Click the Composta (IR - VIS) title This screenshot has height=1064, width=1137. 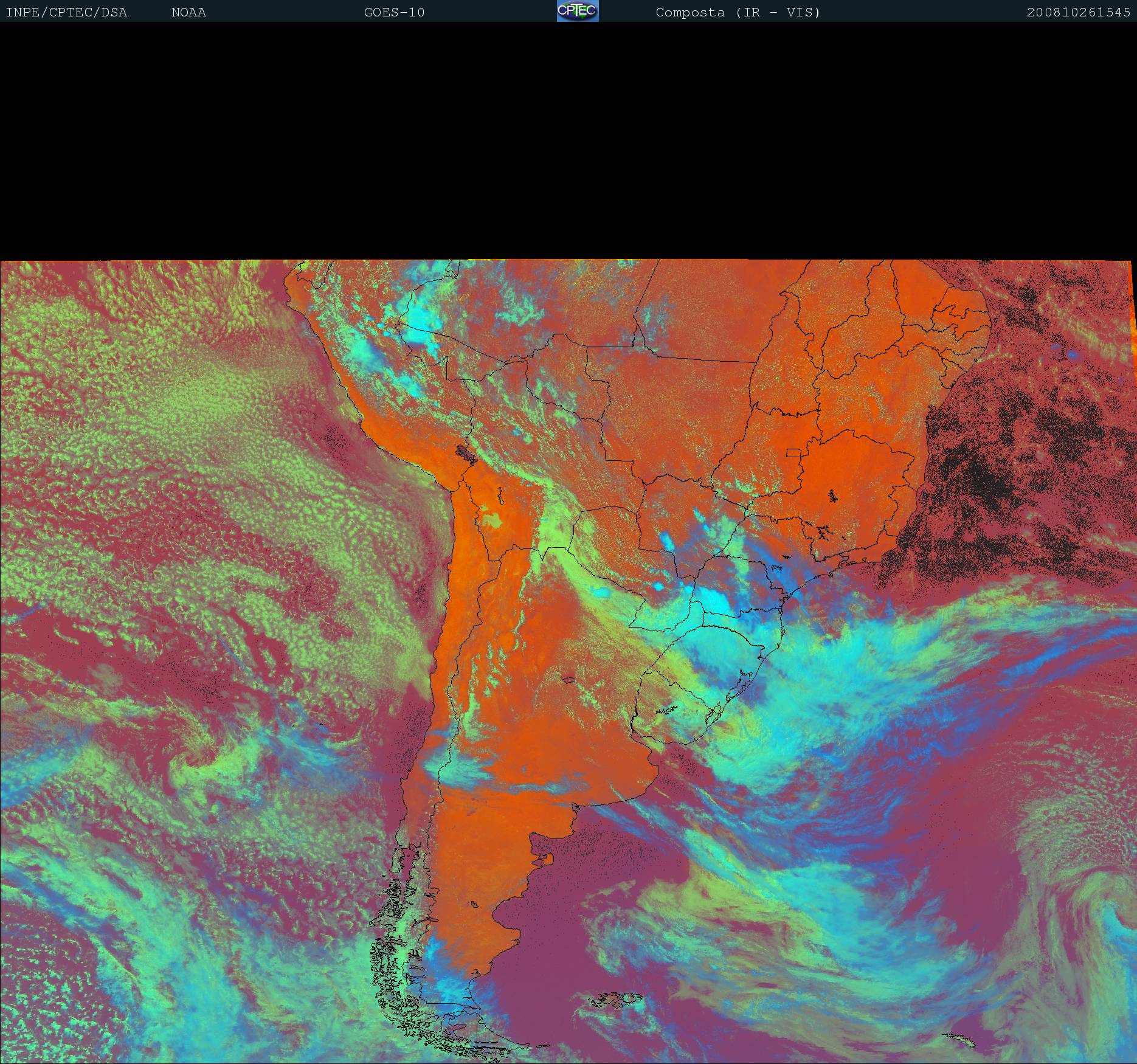pos(738,12)
